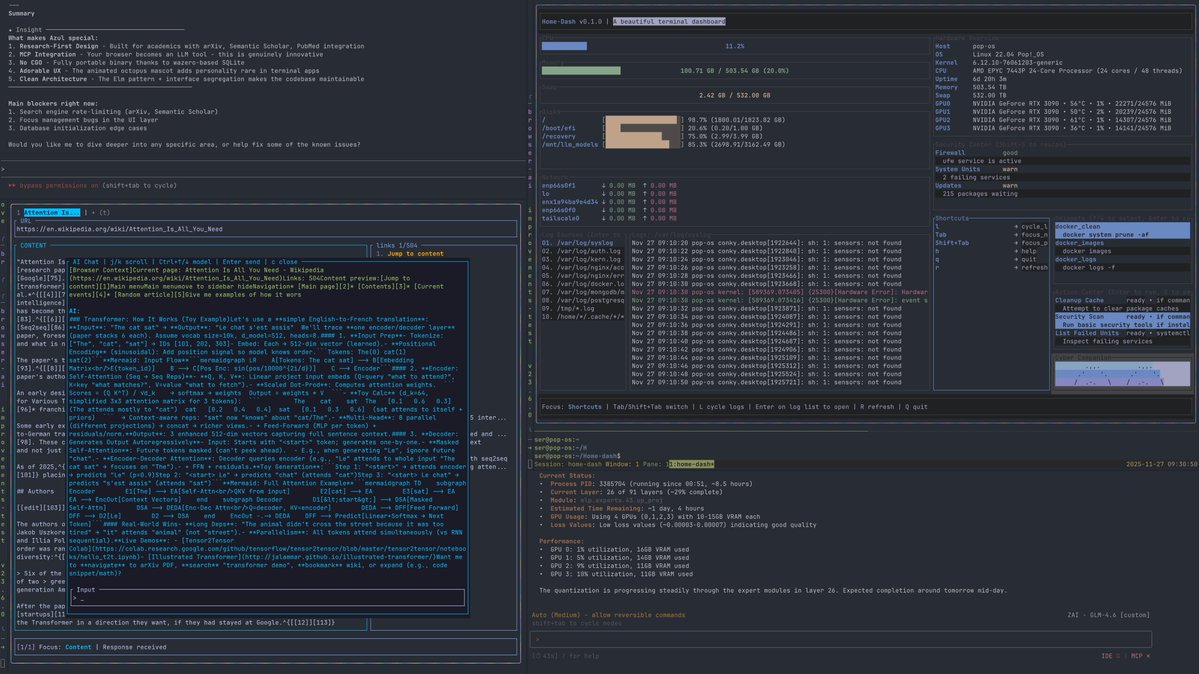Select the CONTENT panel label
The height and width of the screenshot is (674, 1199).
click(33, 246)
